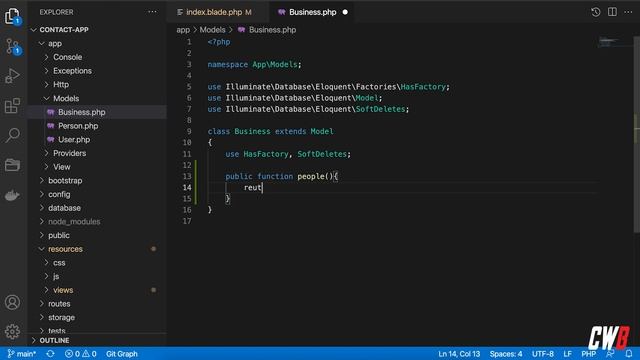Click 'namespace App\Models;' code line
The image size is (640, 360).
[x=254, y=64]
